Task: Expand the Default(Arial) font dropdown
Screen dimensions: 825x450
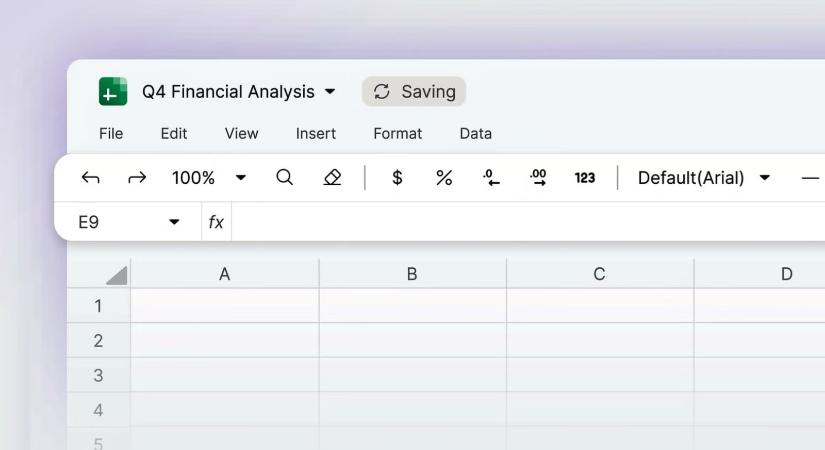Action: 765,178
